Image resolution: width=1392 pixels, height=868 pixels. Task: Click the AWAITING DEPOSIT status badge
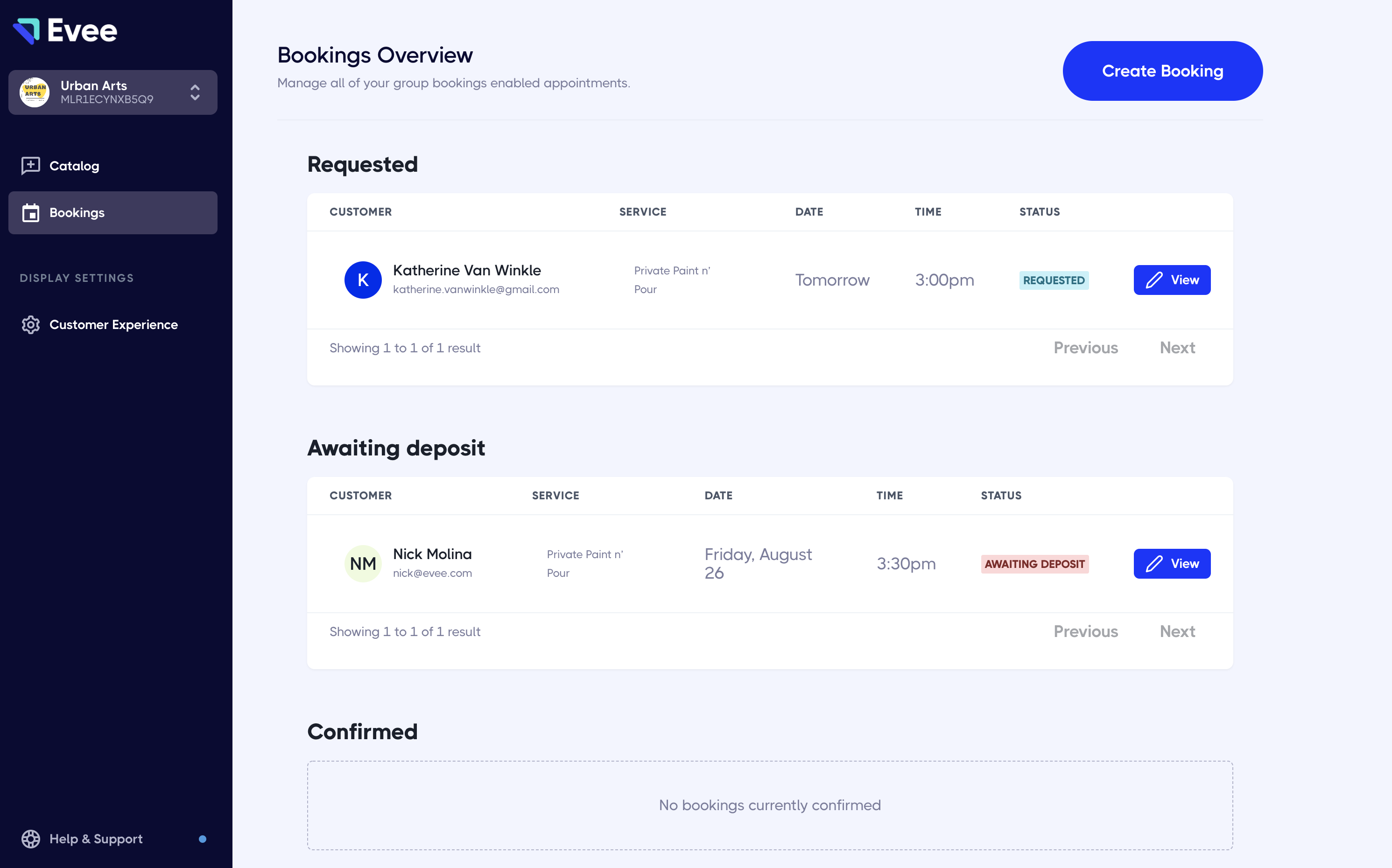coord(1034,564)
